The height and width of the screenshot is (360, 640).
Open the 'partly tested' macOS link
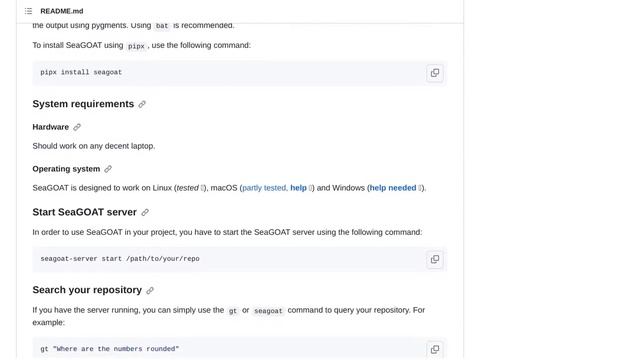point(264,188)
